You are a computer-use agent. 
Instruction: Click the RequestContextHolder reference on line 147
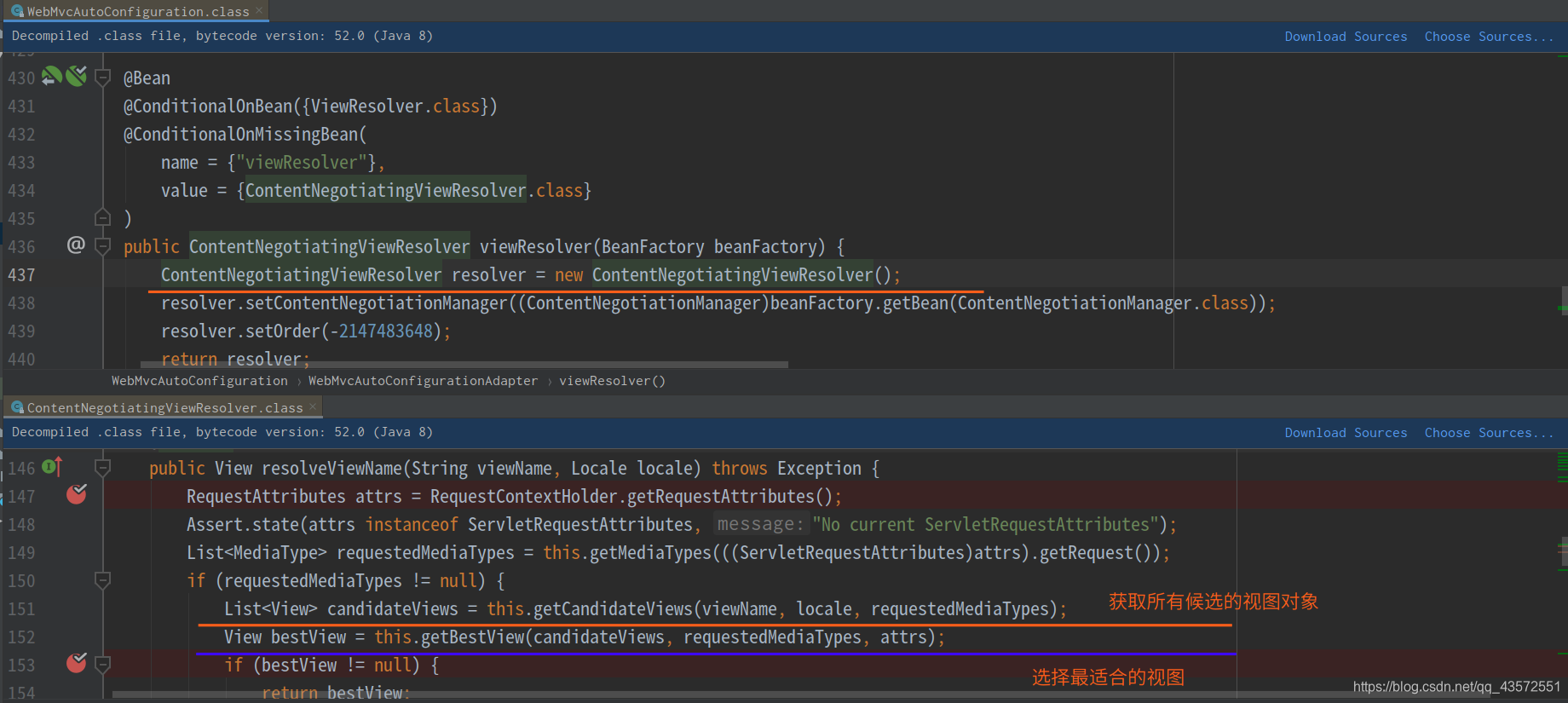523,496
